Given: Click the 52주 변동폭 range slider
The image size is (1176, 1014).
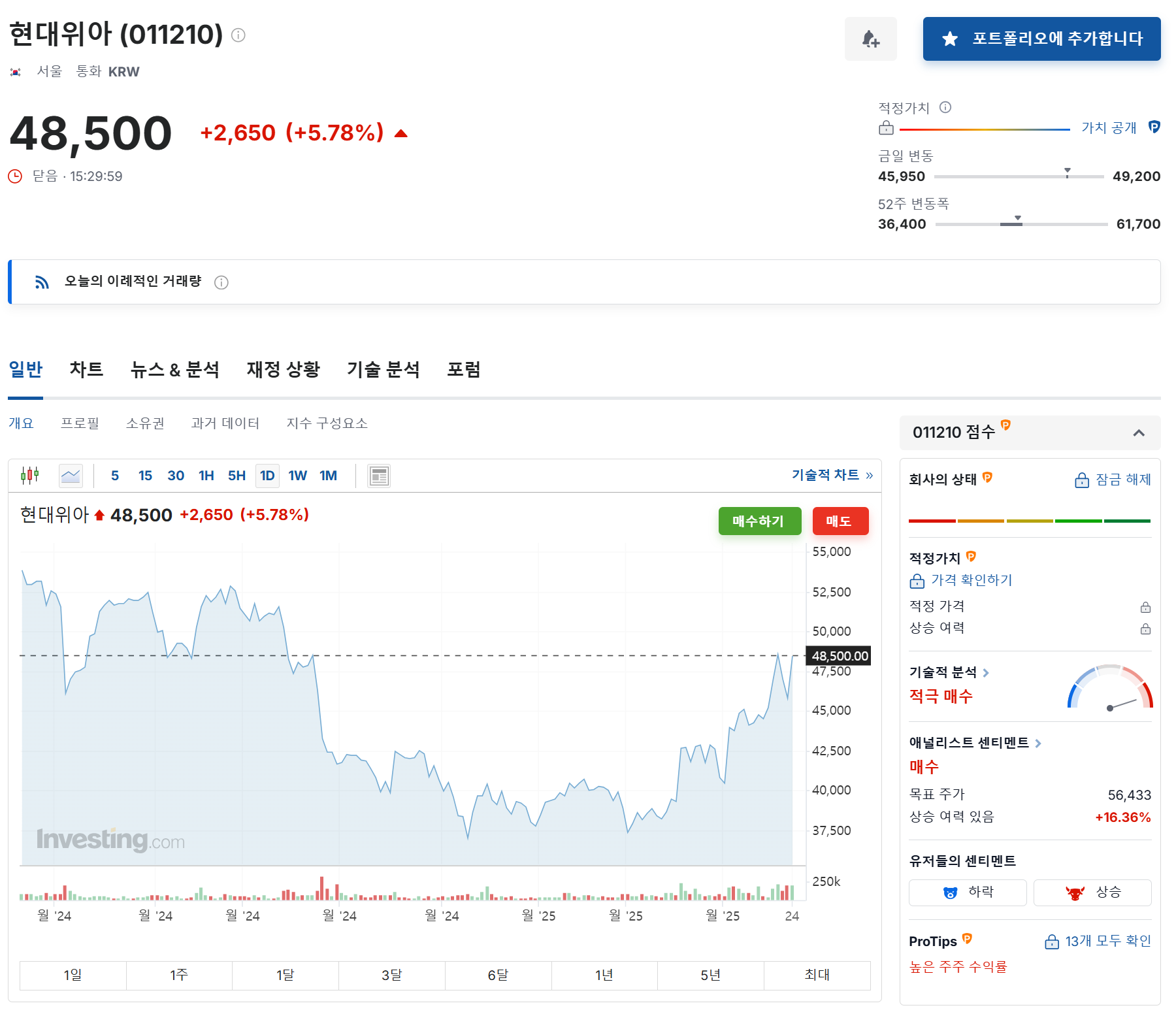Looking at the screenshot, I should [x=1021, y=223].
